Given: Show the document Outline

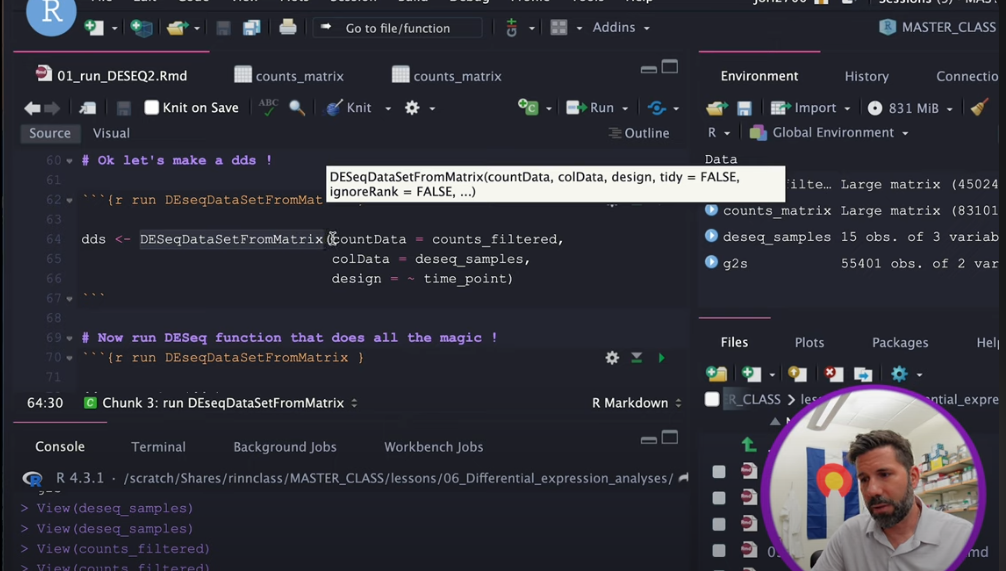Looking at the screenshot, I should [638, 133].
